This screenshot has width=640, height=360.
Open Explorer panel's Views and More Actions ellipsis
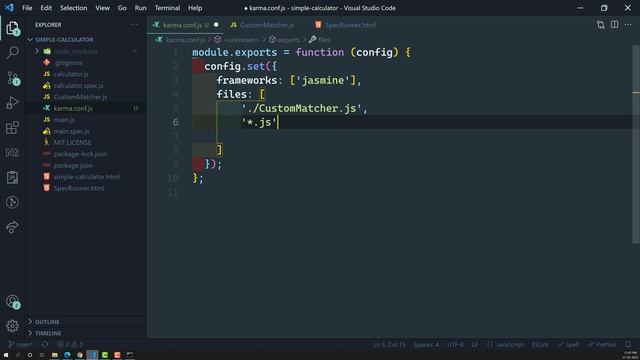coord(134,25)
